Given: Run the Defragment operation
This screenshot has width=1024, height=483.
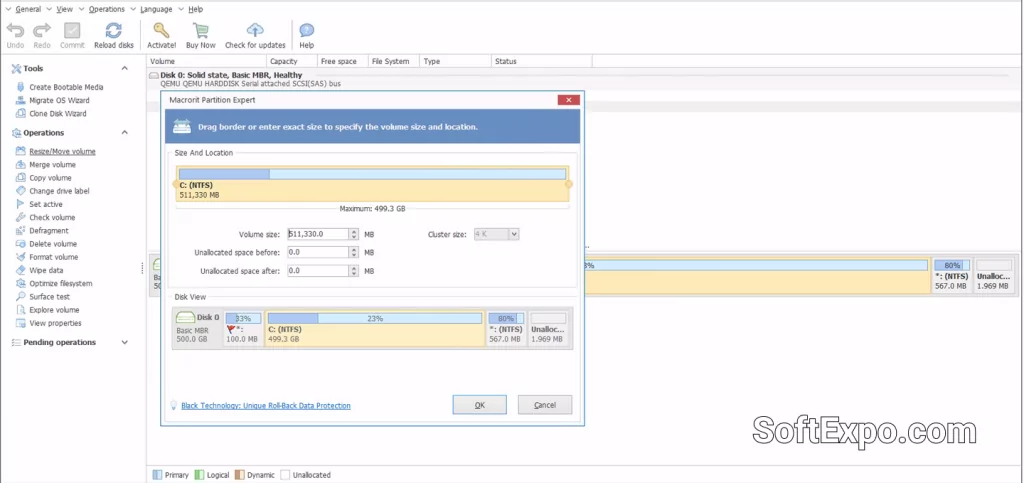Looking at the screenshot, I should point(49,230).
